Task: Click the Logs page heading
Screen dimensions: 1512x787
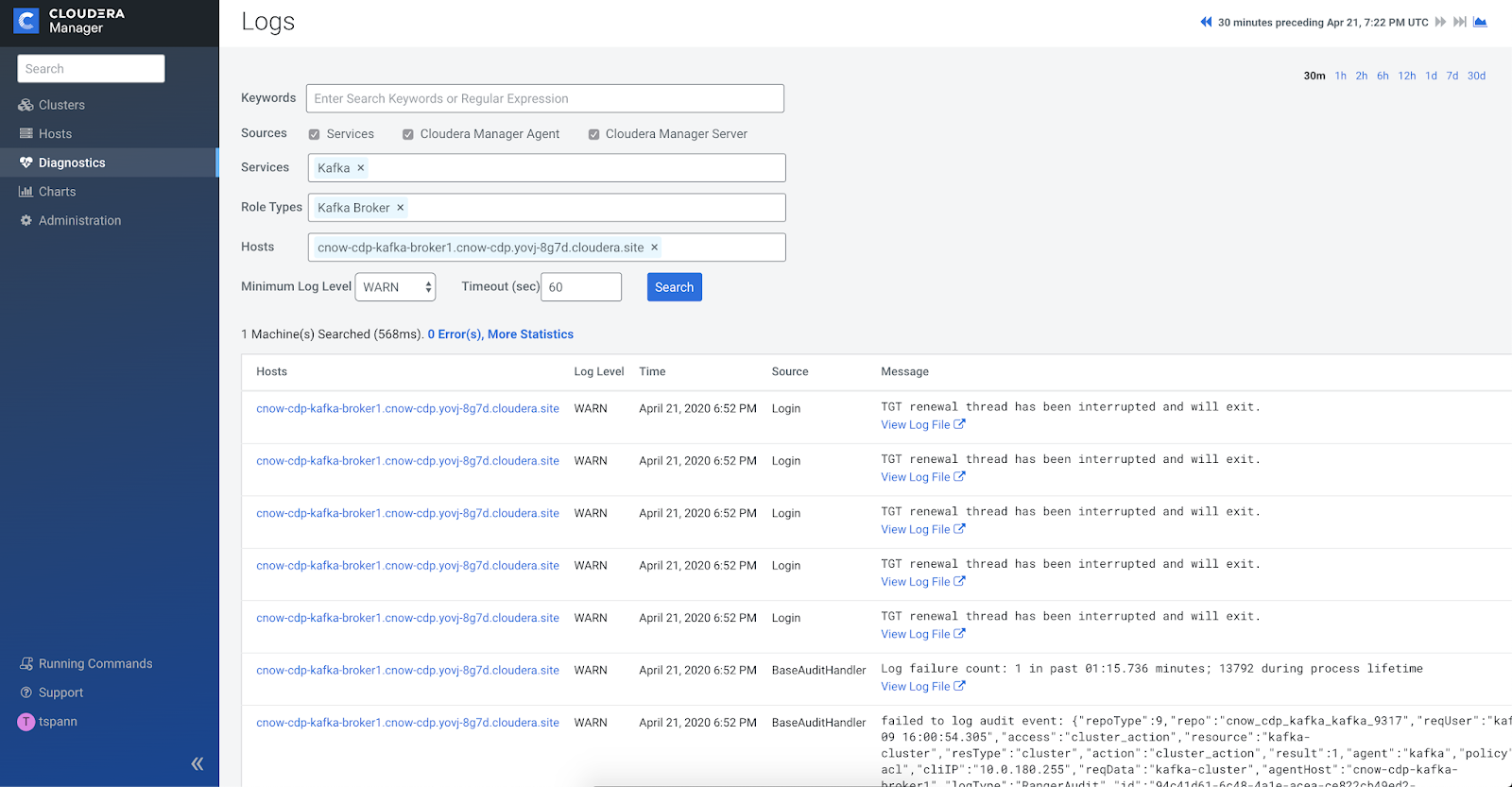Action: pos(268,22)
